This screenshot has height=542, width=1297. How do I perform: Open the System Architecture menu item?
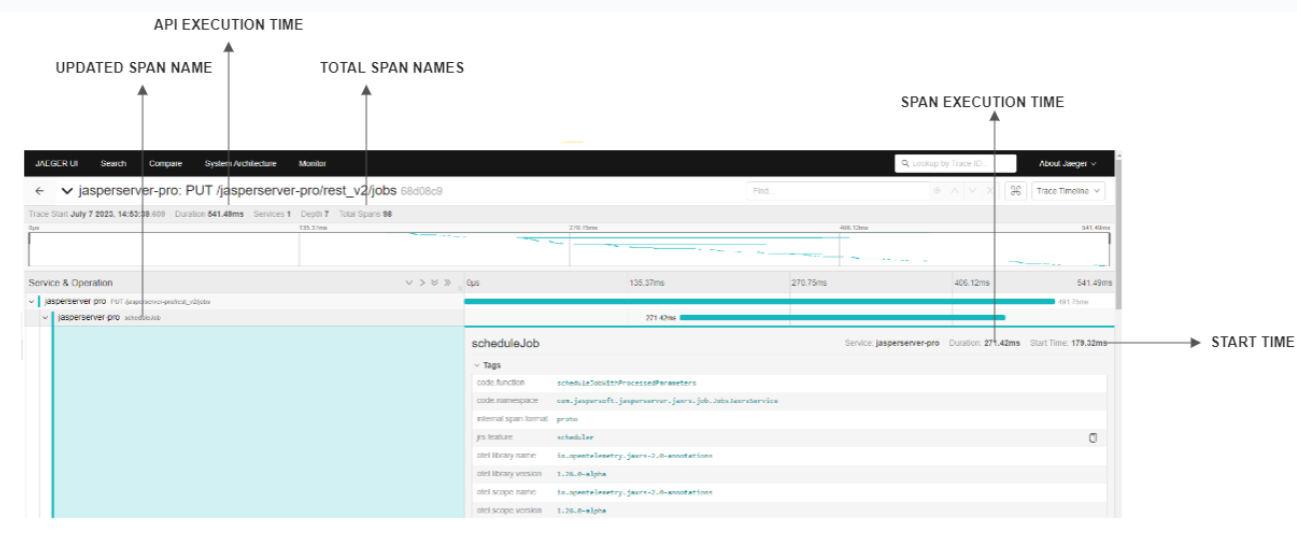[x=240, y=163]
